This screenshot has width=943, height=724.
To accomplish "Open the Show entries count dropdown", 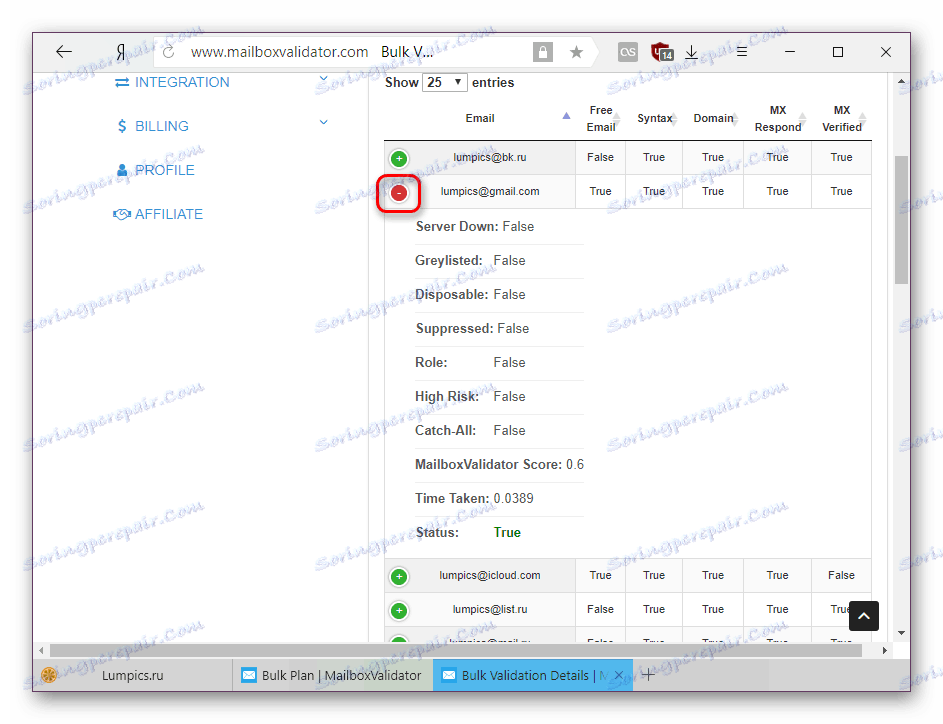I will [445, 82].
